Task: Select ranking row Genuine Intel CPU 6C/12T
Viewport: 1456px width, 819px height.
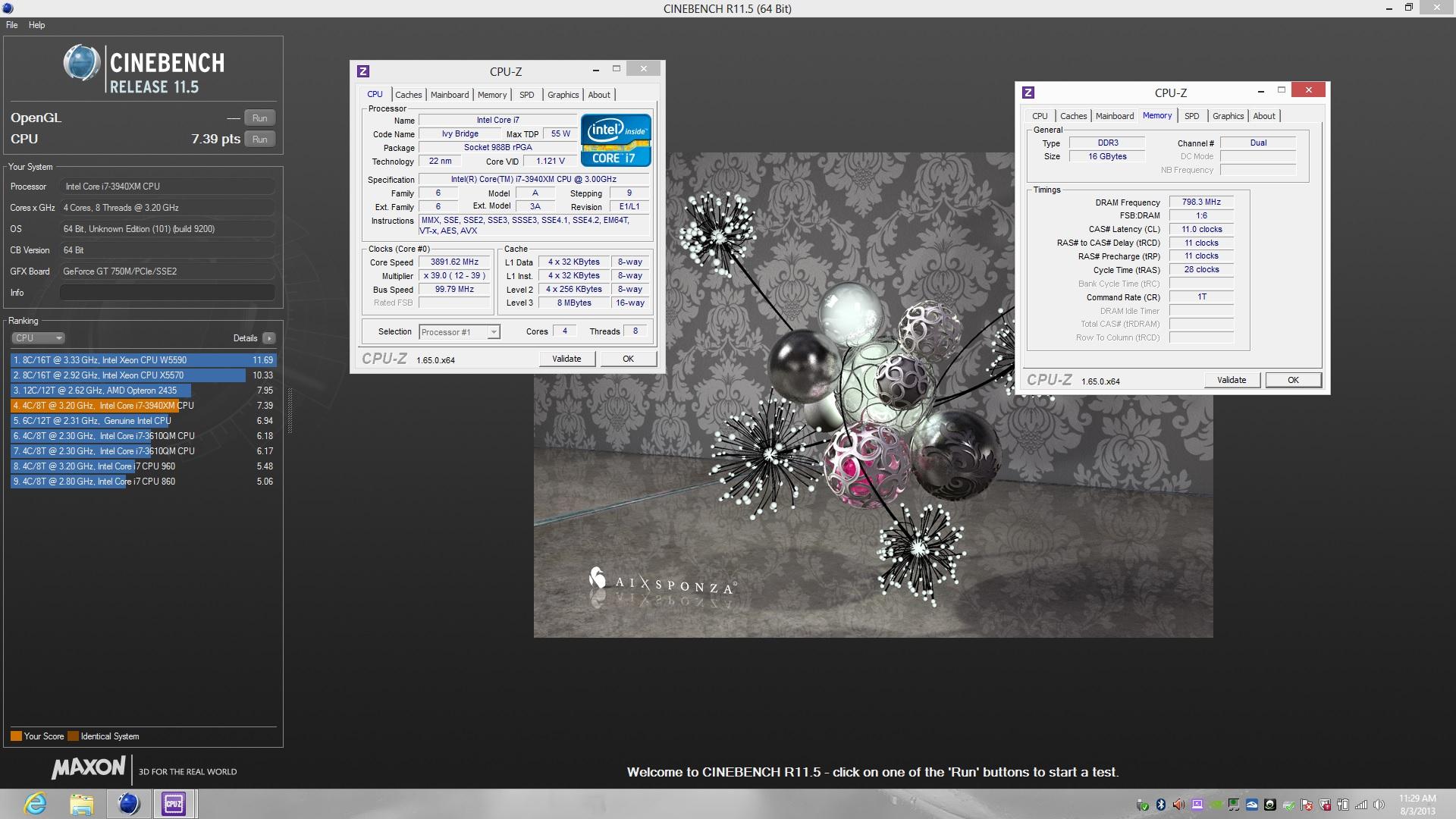Action: [x=143, y=421]
